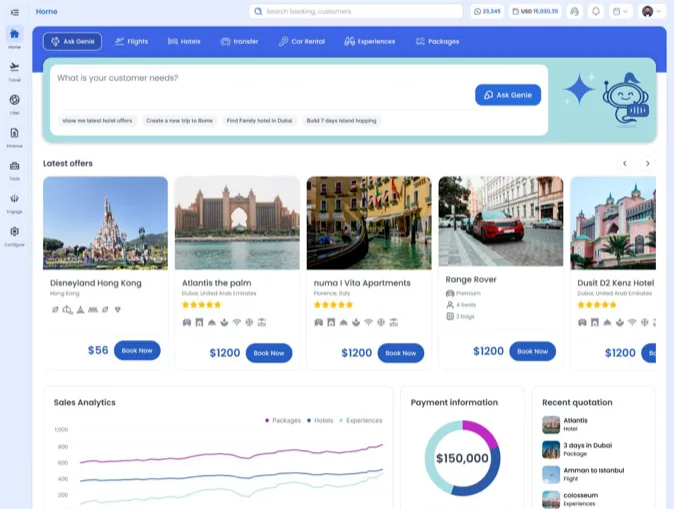Open the user avatar profile dropdown

tap(652, 12)
